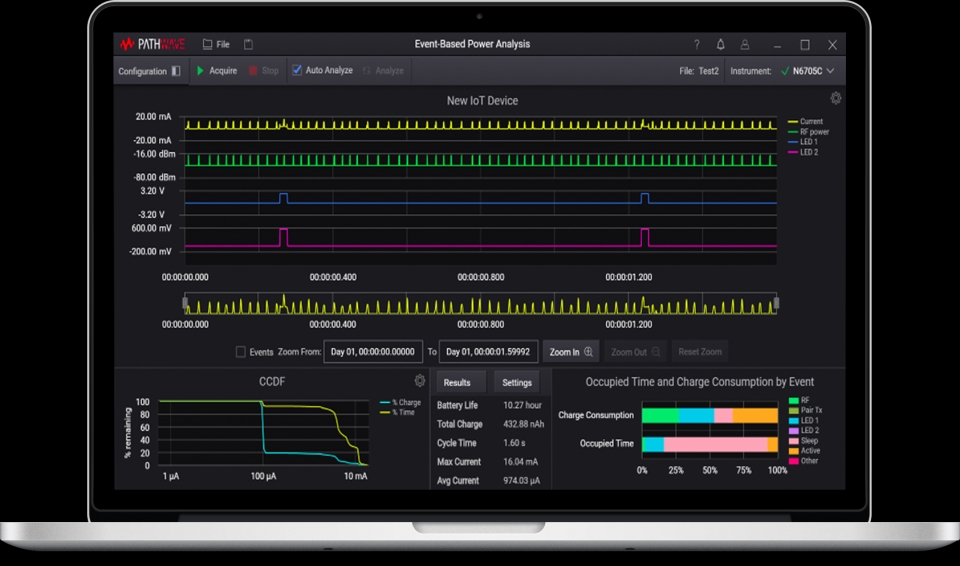Click left handle of overview range slider

click(185, 303)
